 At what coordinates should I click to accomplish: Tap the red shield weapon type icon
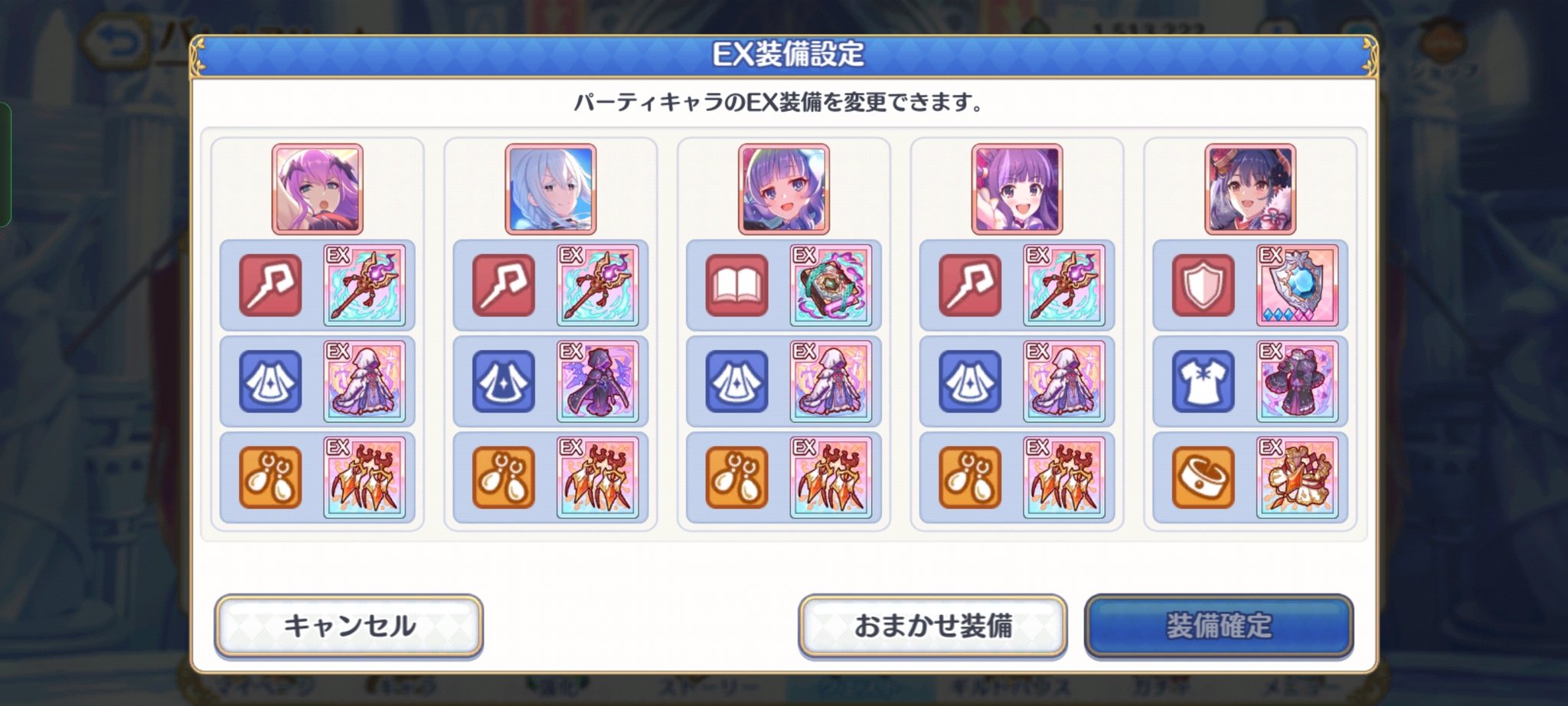click(x=1203, y=286)
